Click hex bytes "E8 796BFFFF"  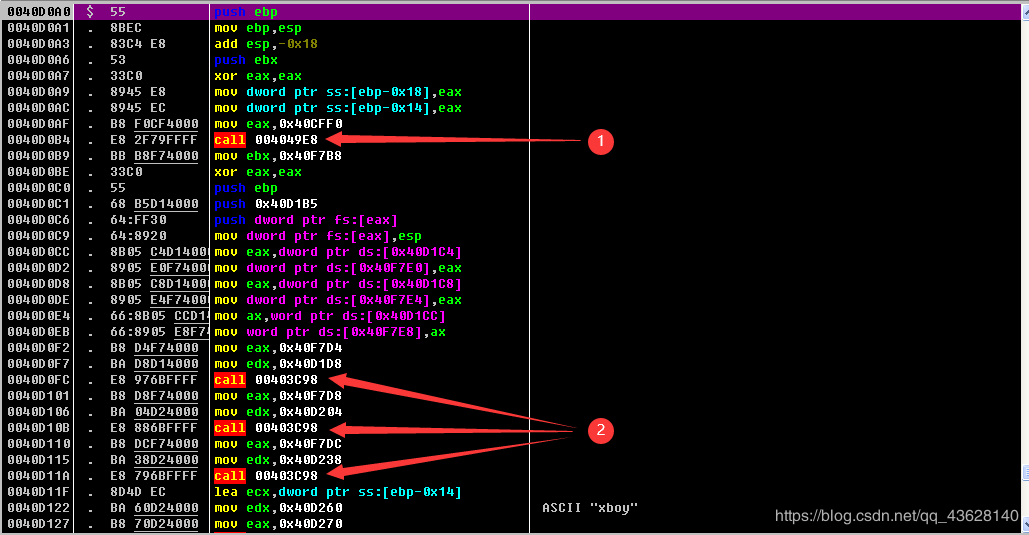pyautogui.click(x=154, y=476)
